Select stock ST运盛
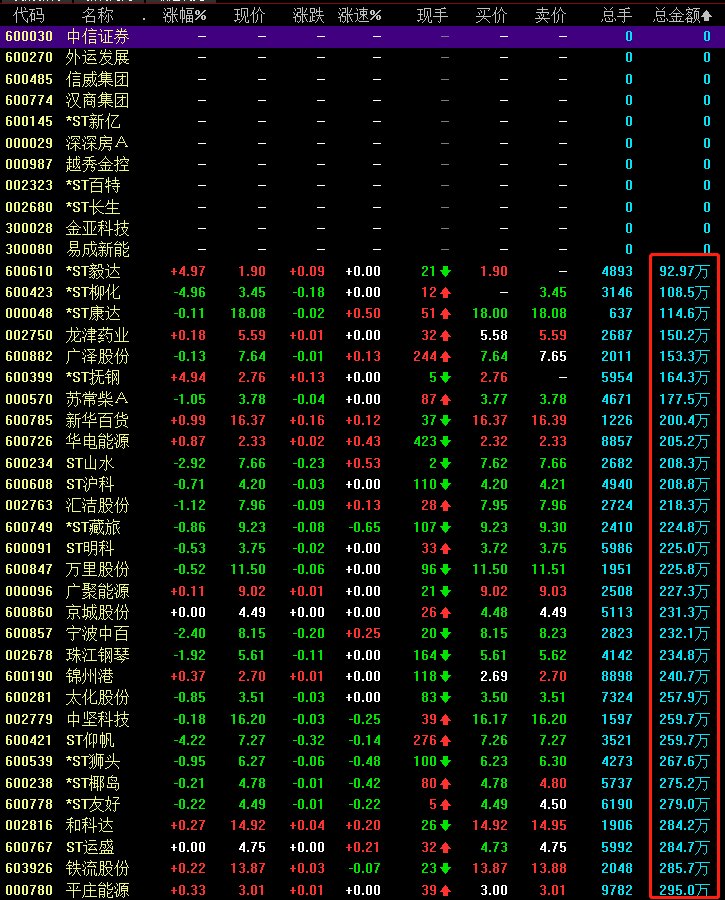Image resolution: width=725 pixels, height=900 pixels. [90, 847]
